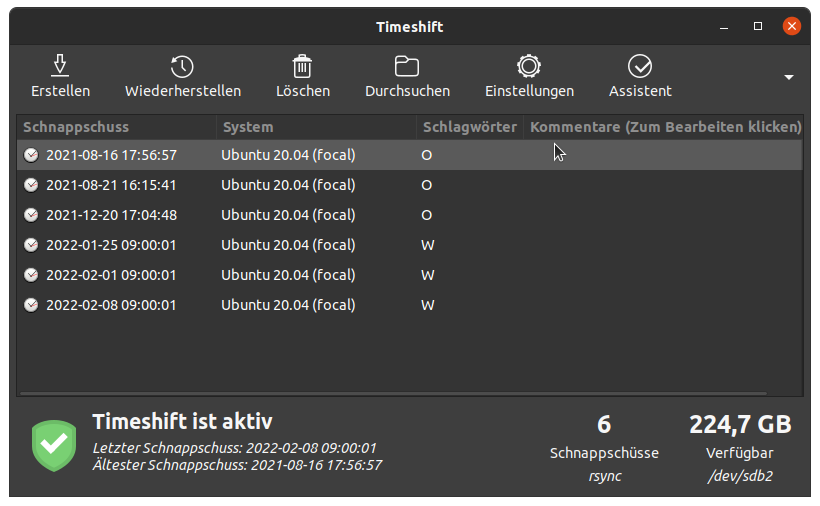820x506 pixels.
Task: Expand the toolbar overflow dropdown arrow
Action: coord(789,77)
